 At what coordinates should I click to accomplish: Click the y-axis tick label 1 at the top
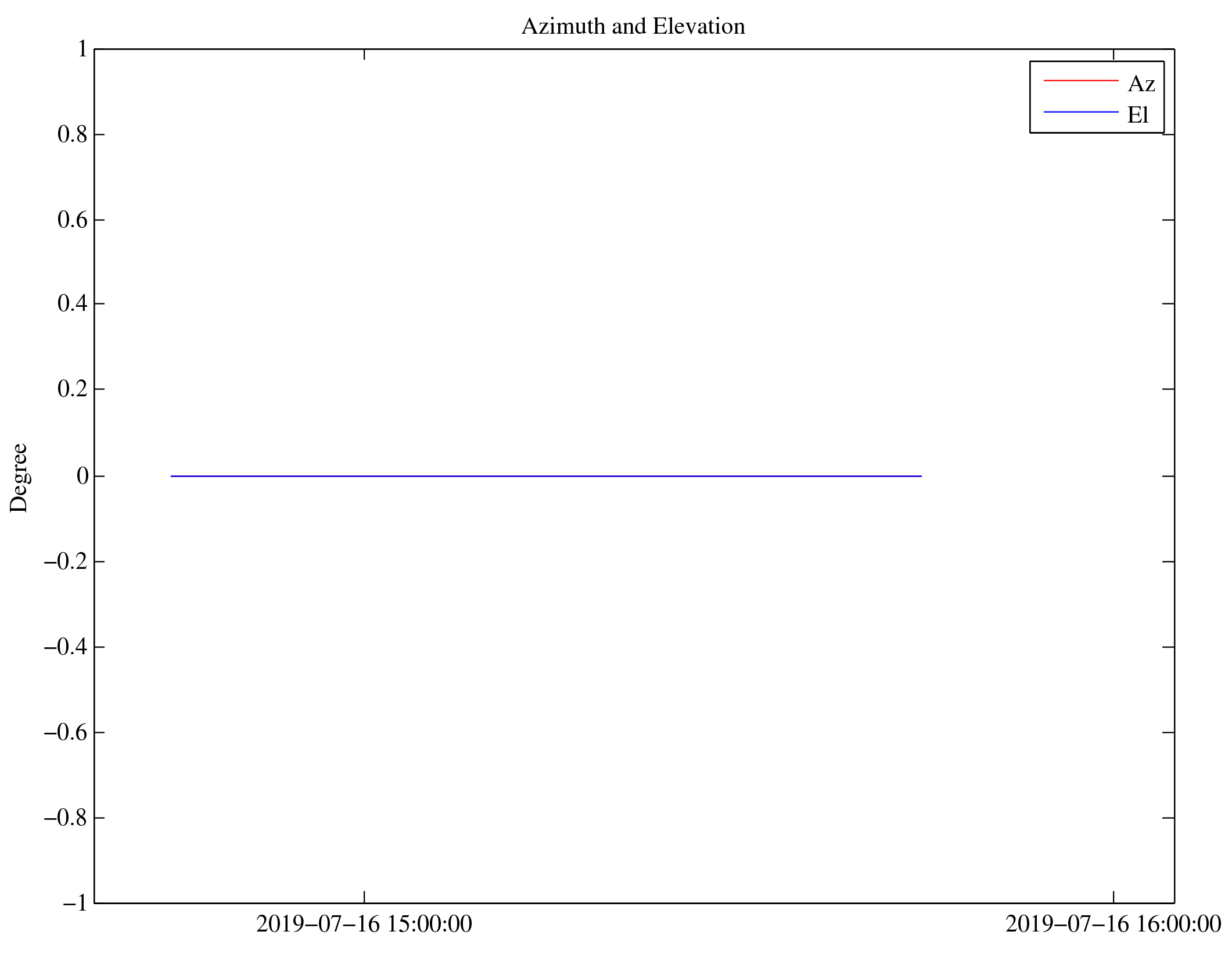click(x=82, y=49)
